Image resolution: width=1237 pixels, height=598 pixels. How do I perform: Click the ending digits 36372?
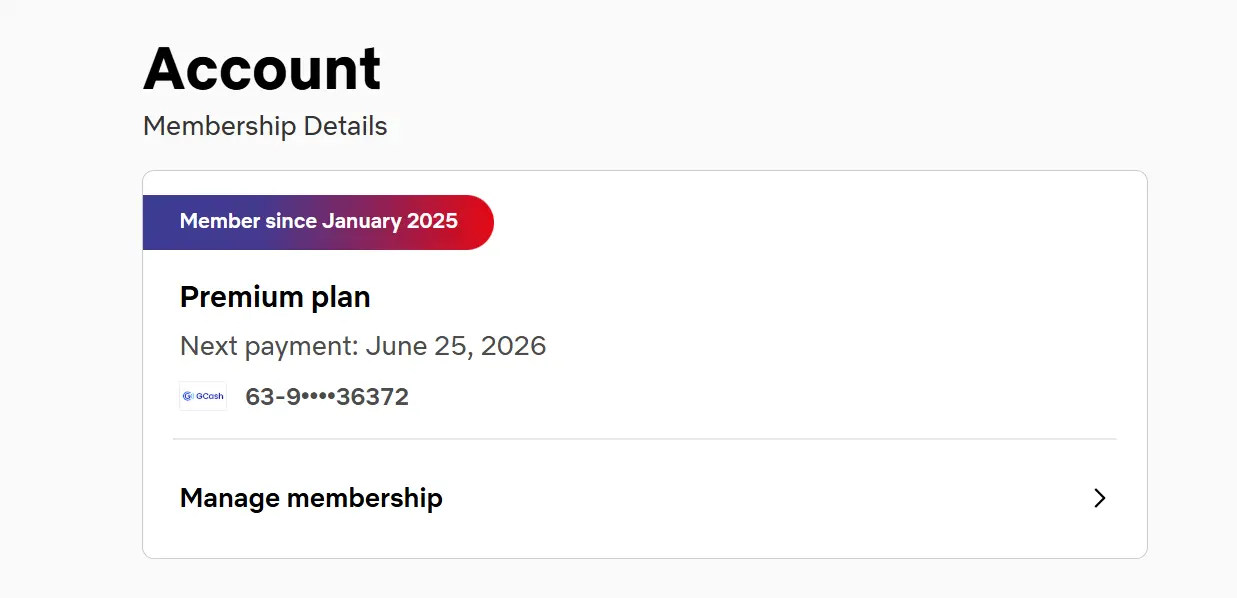tap(373, 397)
